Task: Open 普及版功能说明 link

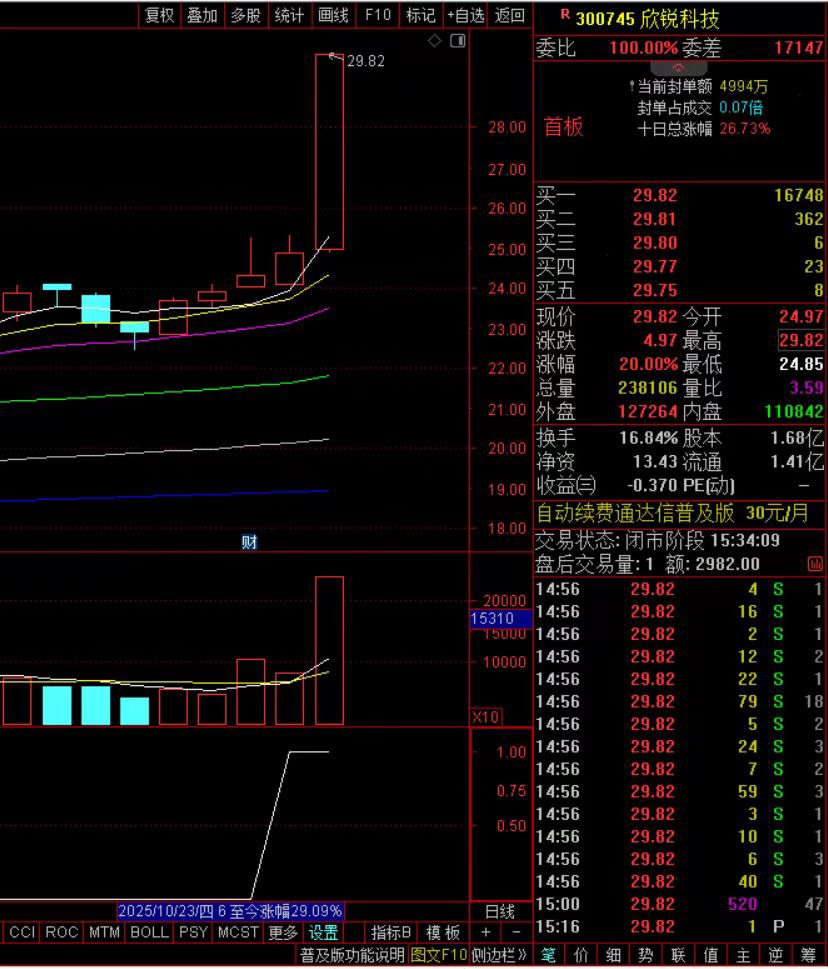Action: (x=352, y=955)
